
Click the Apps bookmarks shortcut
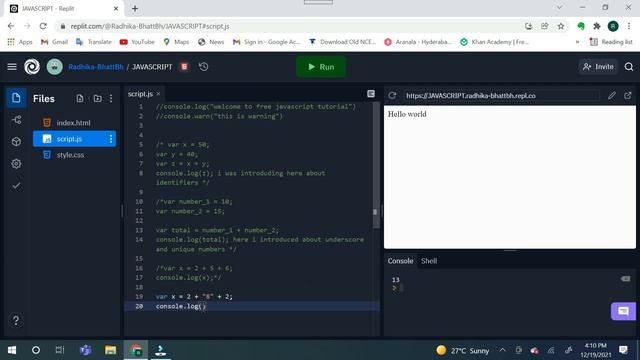pyautogui.click(x=20, y=42)
